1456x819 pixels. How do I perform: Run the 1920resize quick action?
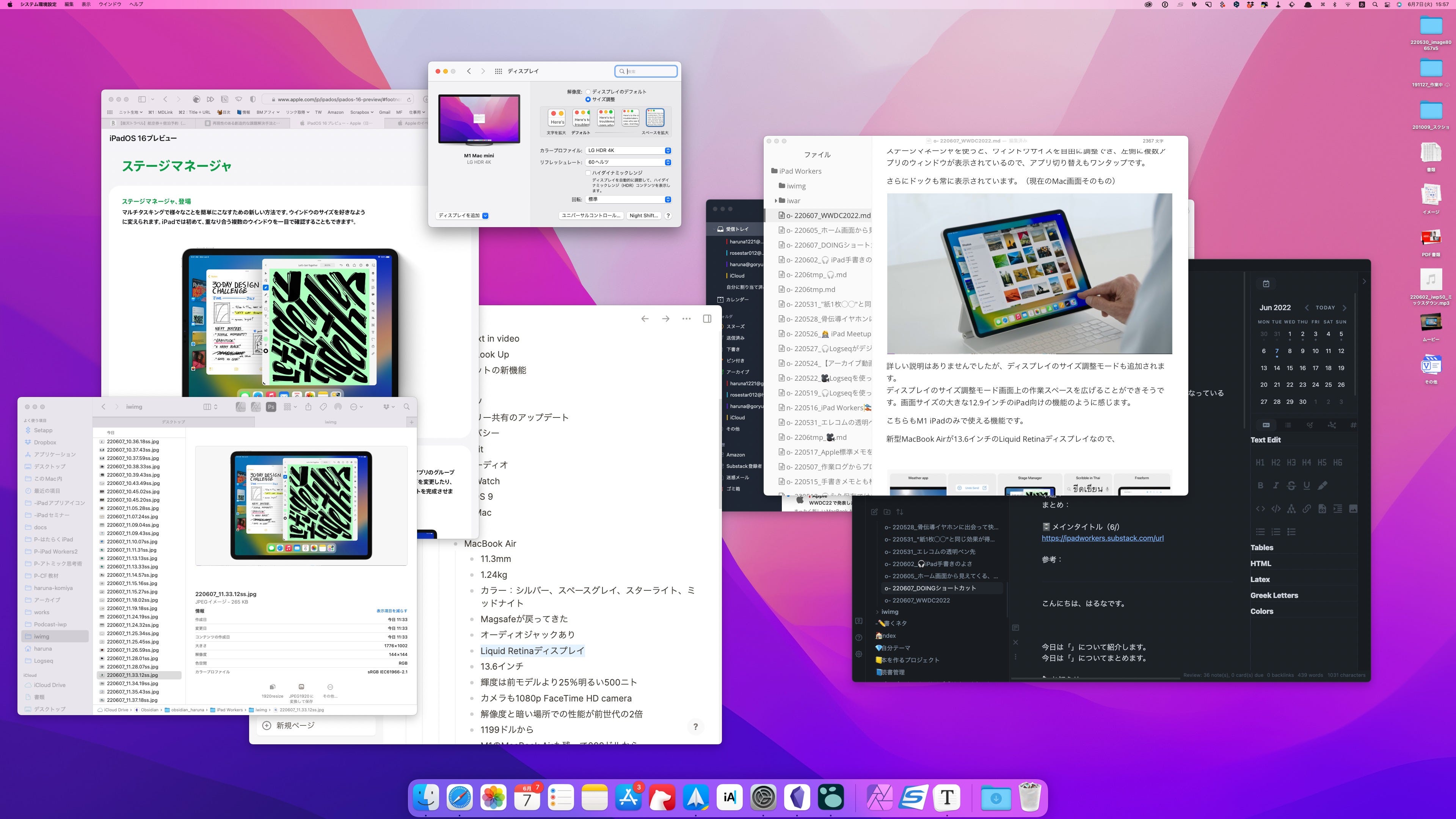click(273, 691)
